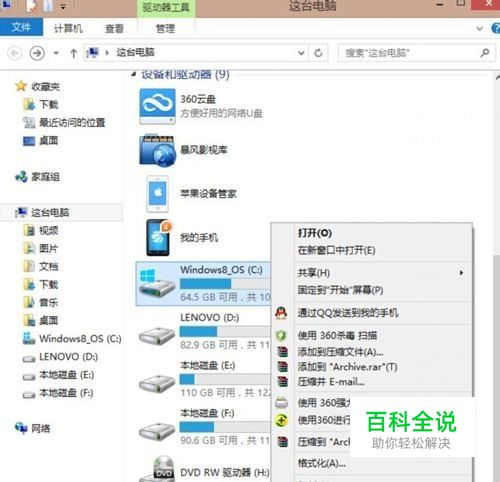Open the 苹果设备管家 phone icon
Image resolution: width=500 pixels, height=482 pixels.
pos(157,194)
